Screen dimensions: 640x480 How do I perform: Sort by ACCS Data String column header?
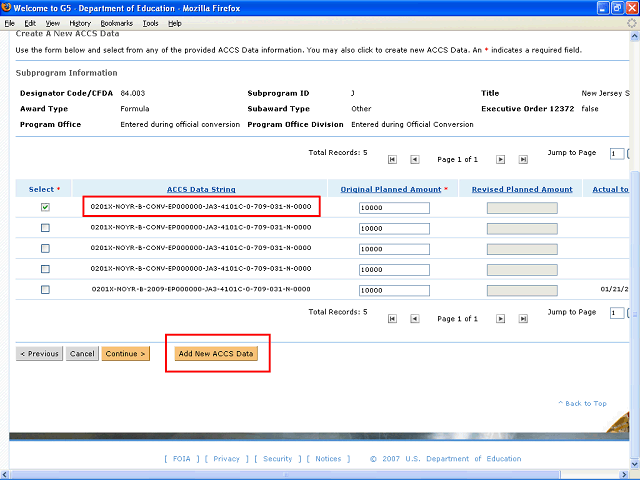point(200,189)
